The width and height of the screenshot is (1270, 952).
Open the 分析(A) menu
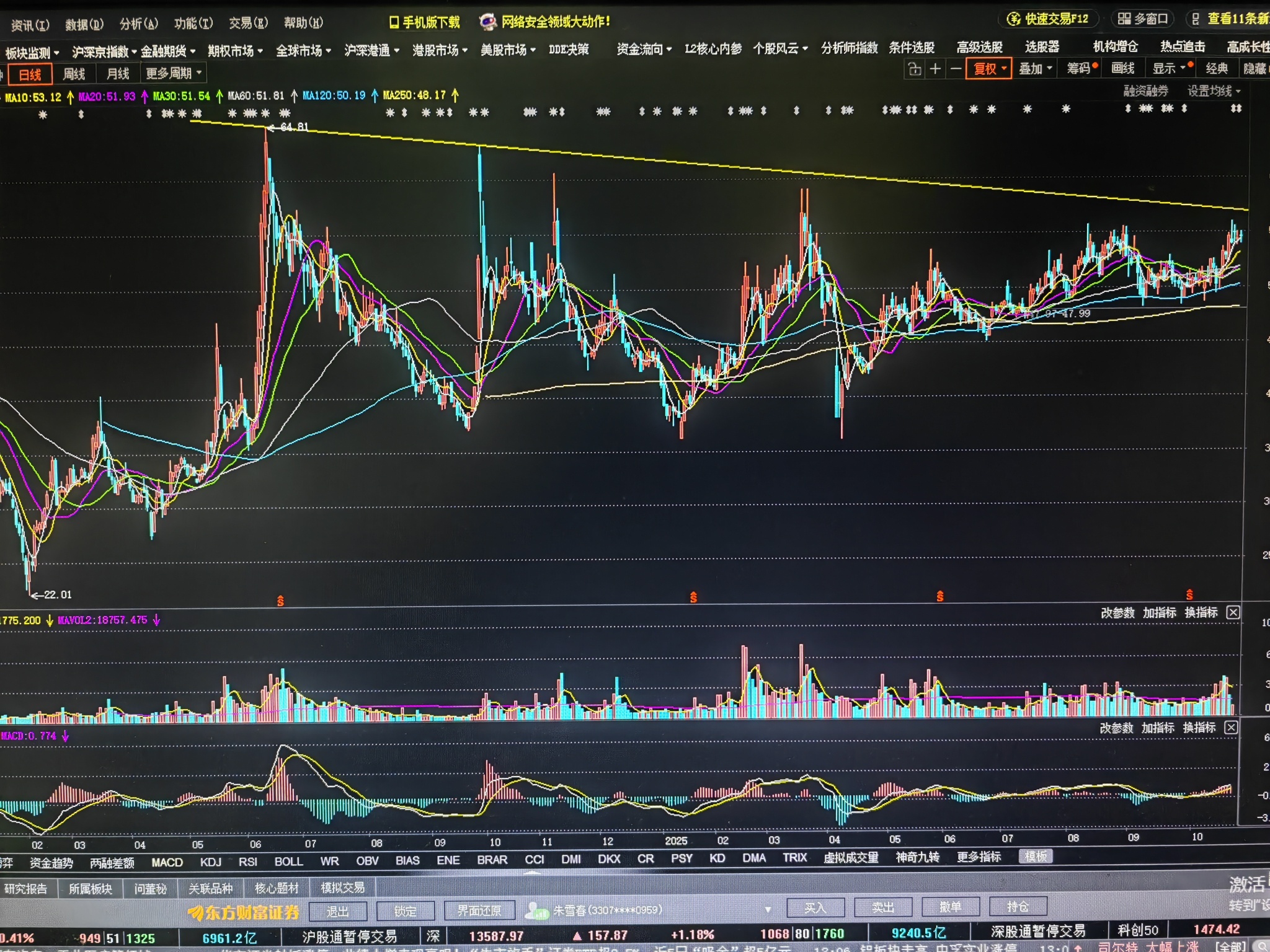[138, 24]
